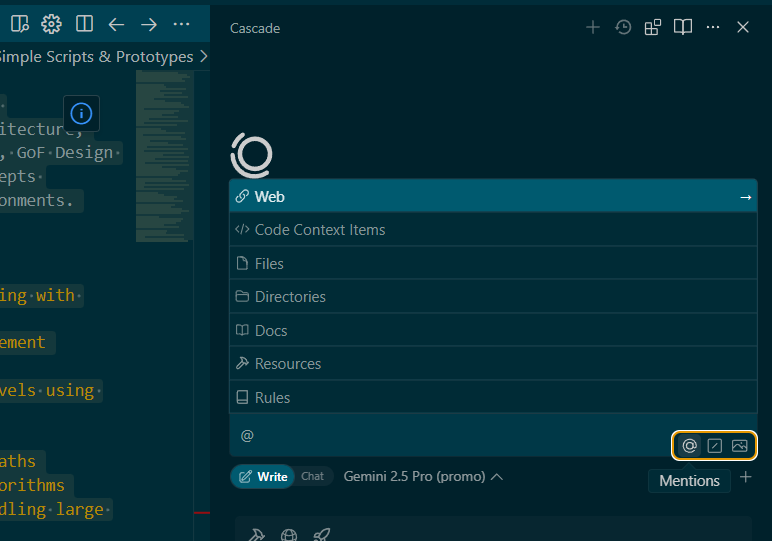
Task: Click the 'vels using' text in editor
Action: pos(47,390)
